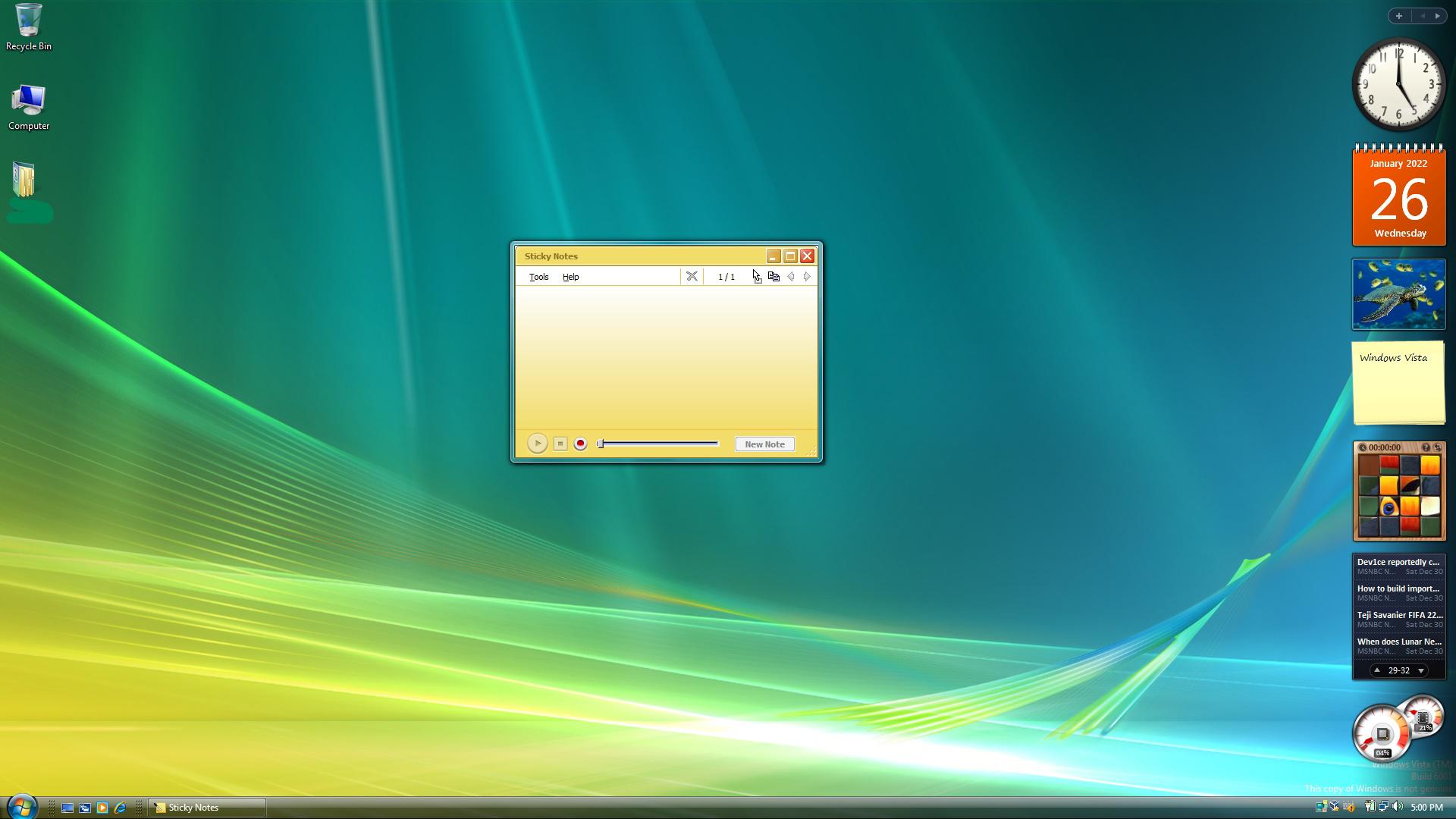Open the Picture Puzzle help with the question mark icon

point(1426,447)
